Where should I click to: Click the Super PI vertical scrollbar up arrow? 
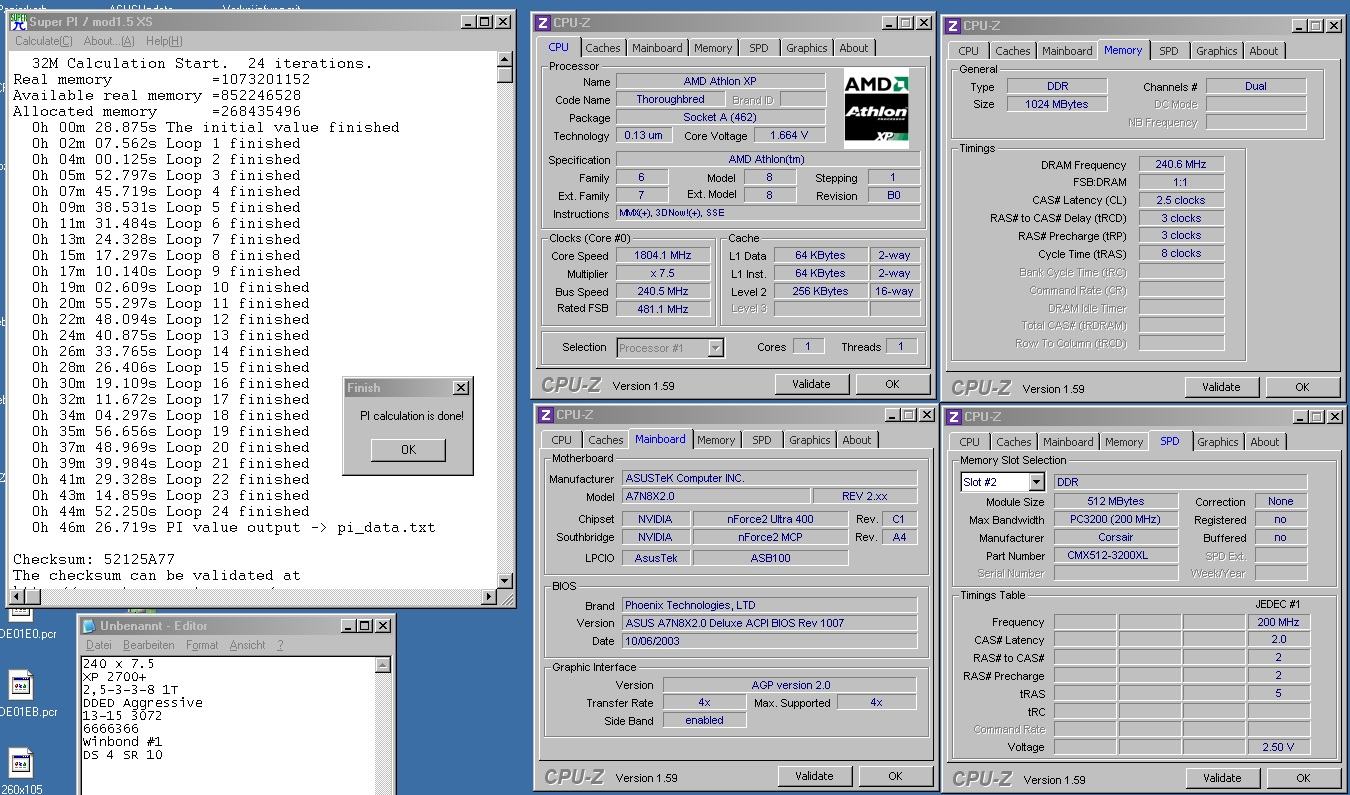(505, 60)
